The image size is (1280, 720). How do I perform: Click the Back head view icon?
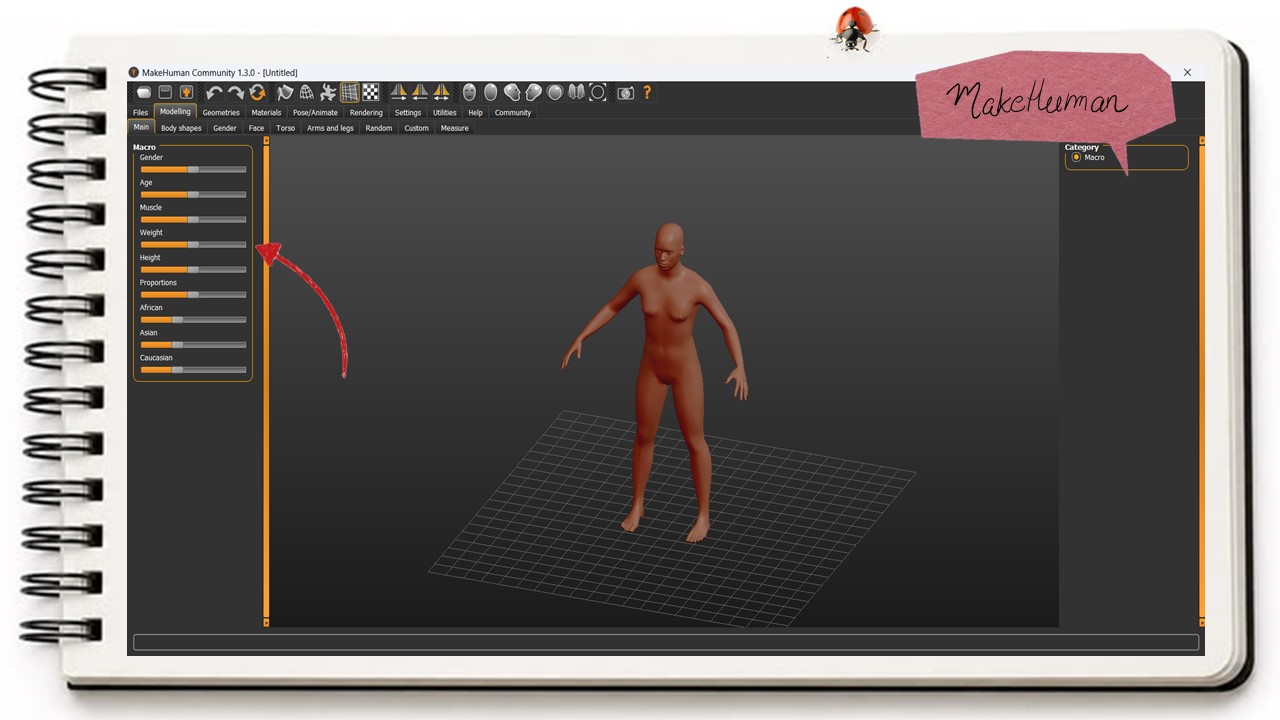[490, 93]
